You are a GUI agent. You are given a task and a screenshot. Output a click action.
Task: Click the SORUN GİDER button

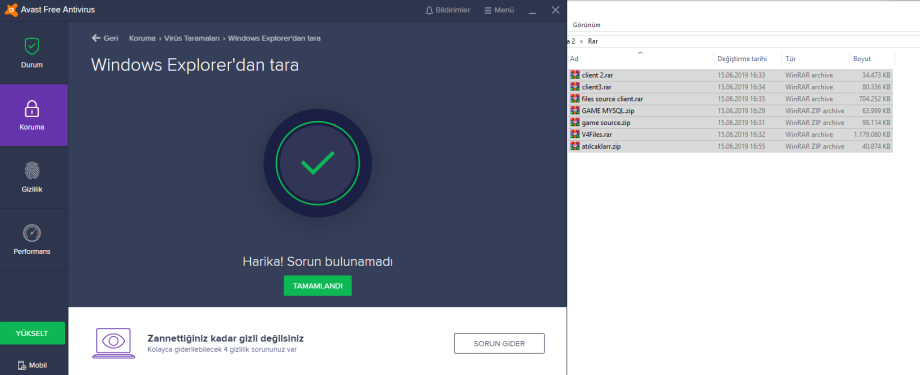click(499, 343)
